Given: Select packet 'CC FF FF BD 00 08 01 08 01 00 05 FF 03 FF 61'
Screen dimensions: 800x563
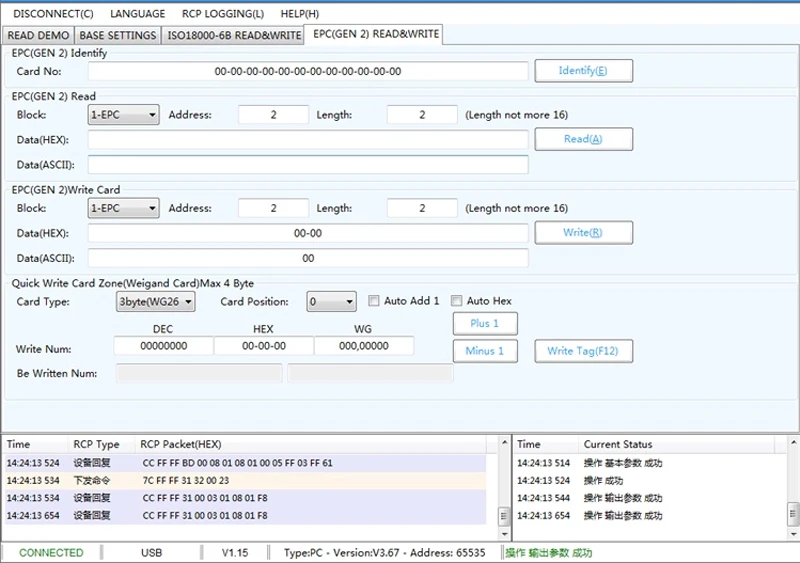Looking at the screenshot, I should click(x=245, y=463).
